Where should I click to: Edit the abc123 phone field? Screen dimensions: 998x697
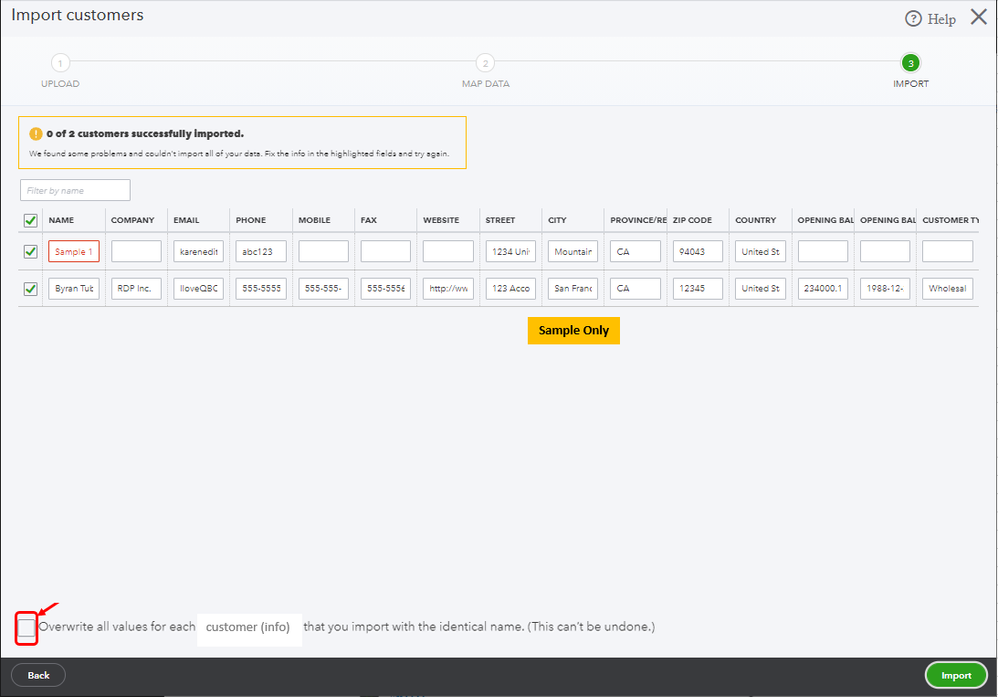tap(261, 251)
